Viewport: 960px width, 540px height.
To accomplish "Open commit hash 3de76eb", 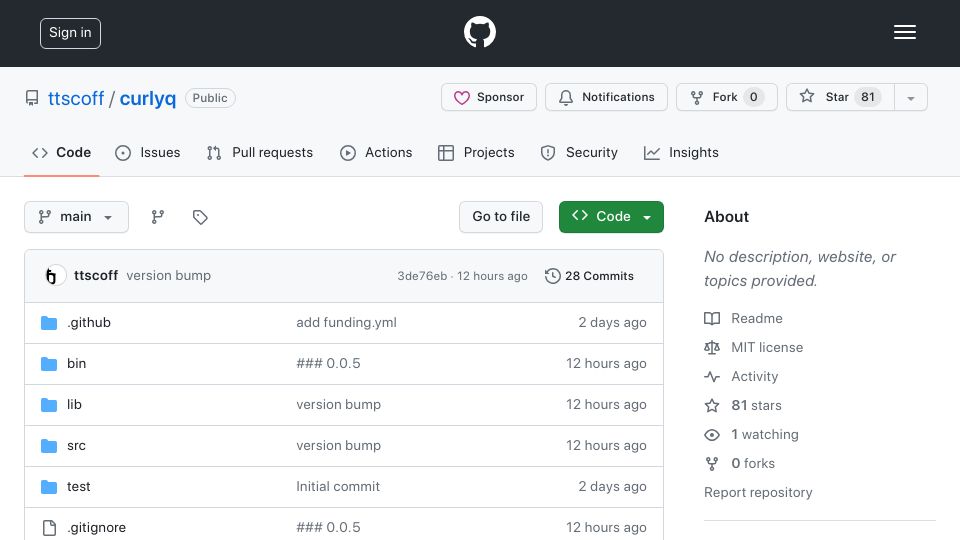I will click(422, 276).
